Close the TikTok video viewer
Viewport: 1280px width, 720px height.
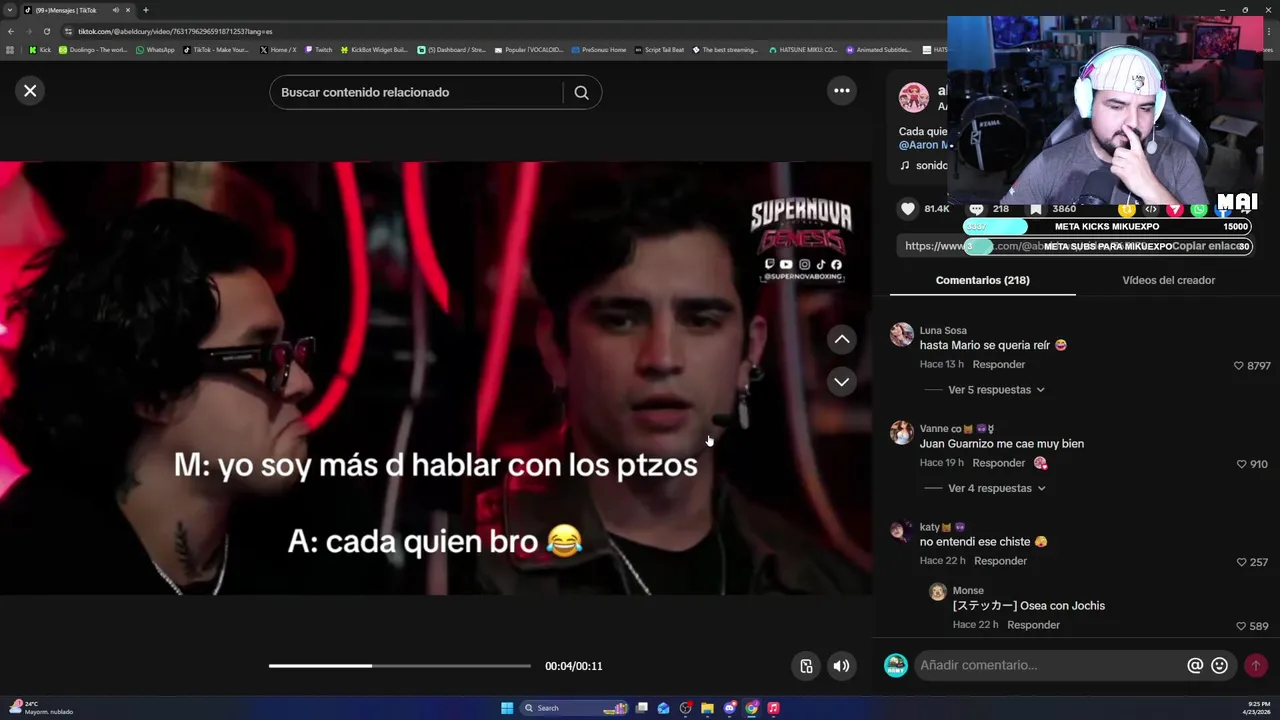[x=30, y=91]
